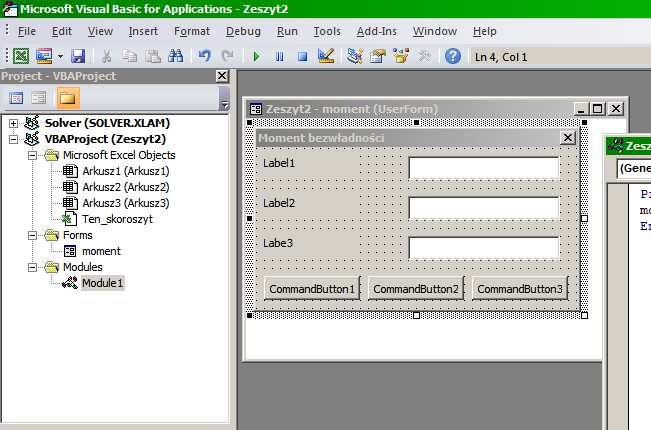
Task: Open the Object Browser toolbar icon
Action: click(401, 56)
